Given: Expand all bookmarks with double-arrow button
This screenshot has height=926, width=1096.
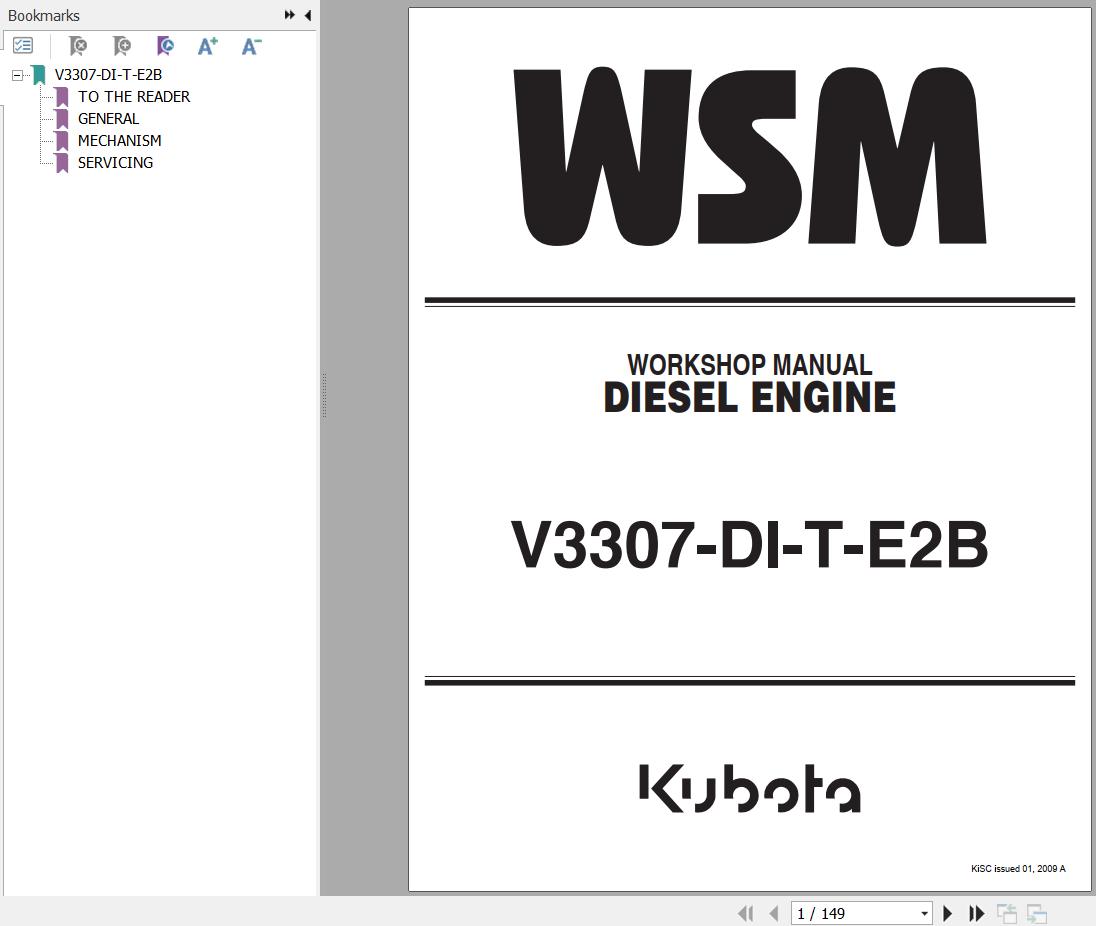Looking at the screenshot, I should [289, 15].
